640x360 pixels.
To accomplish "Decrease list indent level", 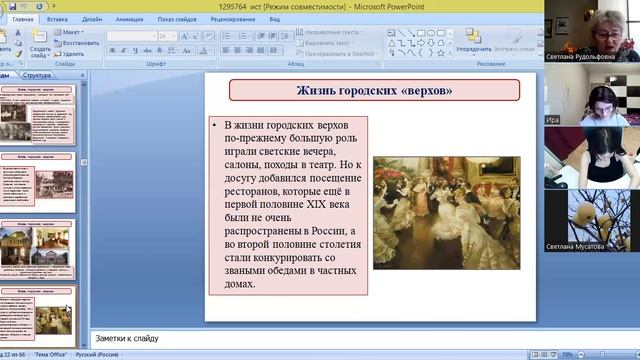I will coord(262,36).
